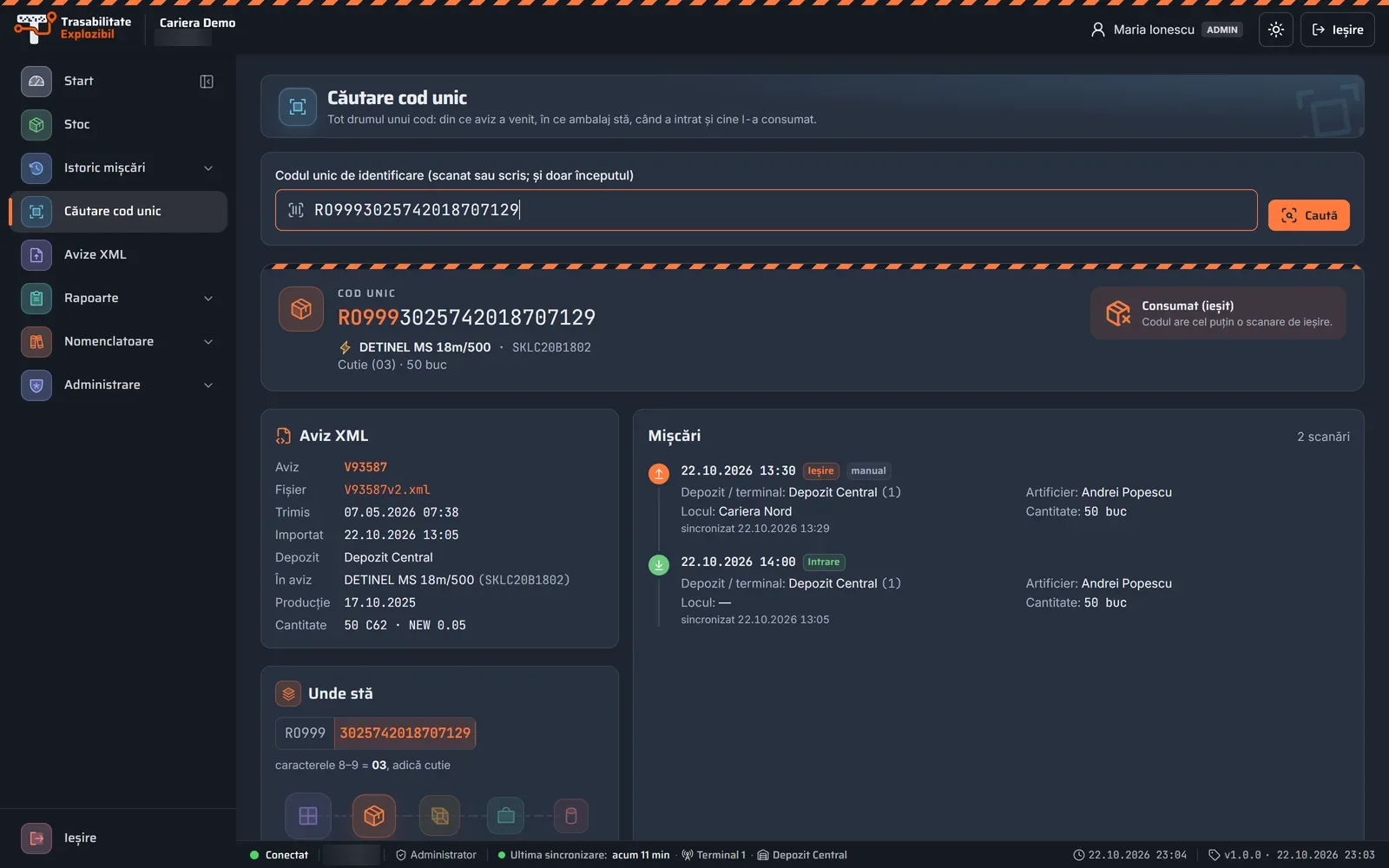Click the Rapoarte clipboard icon
The width and height of the screenshot is (1389, 868).
36,298
